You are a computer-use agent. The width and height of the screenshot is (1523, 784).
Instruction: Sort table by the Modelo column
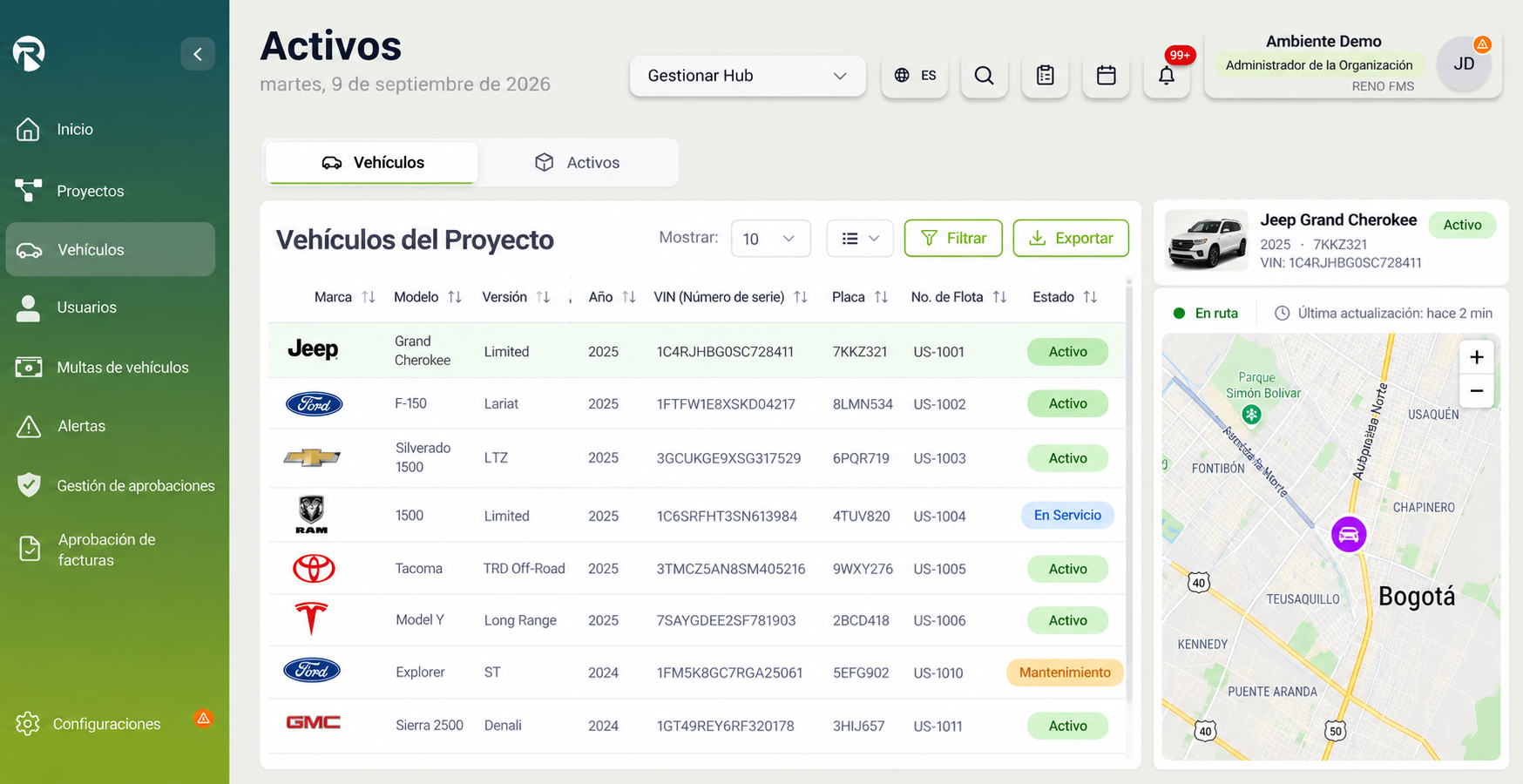[x=455, y=297]
